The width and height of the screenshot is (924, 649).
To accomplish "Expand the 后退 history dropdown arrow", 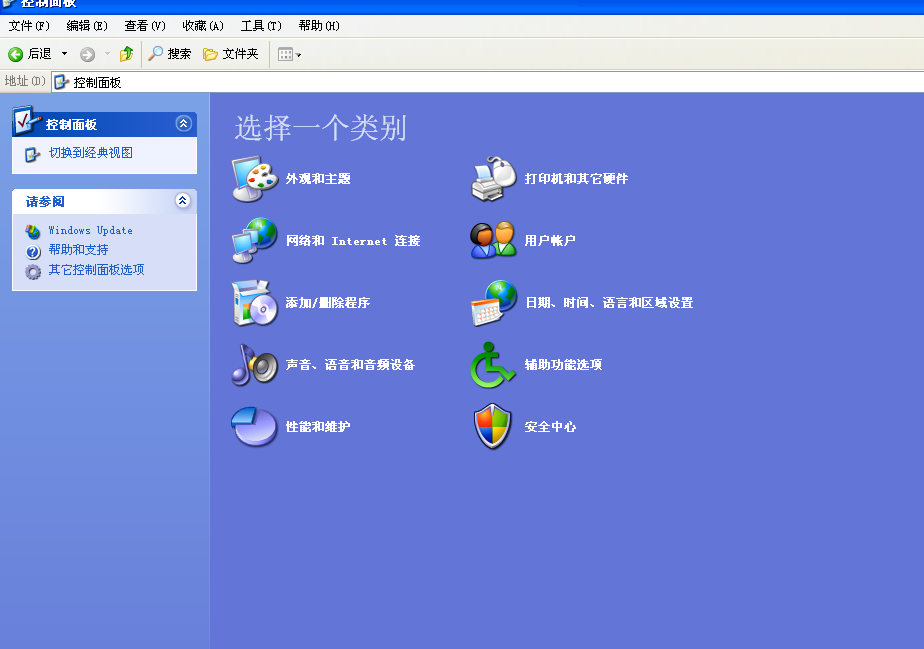I will click(x=65, y=54).
